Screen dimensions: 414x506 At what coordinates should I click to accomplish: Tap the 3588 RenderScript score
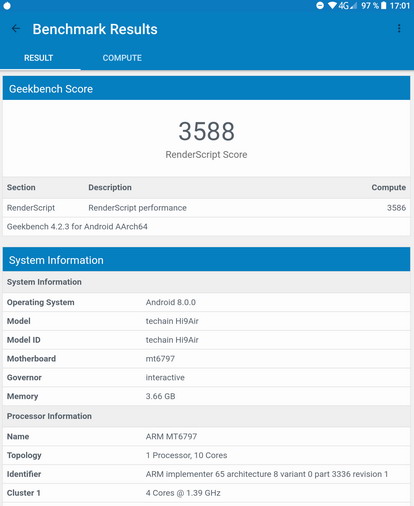click(x=206, y=131)
